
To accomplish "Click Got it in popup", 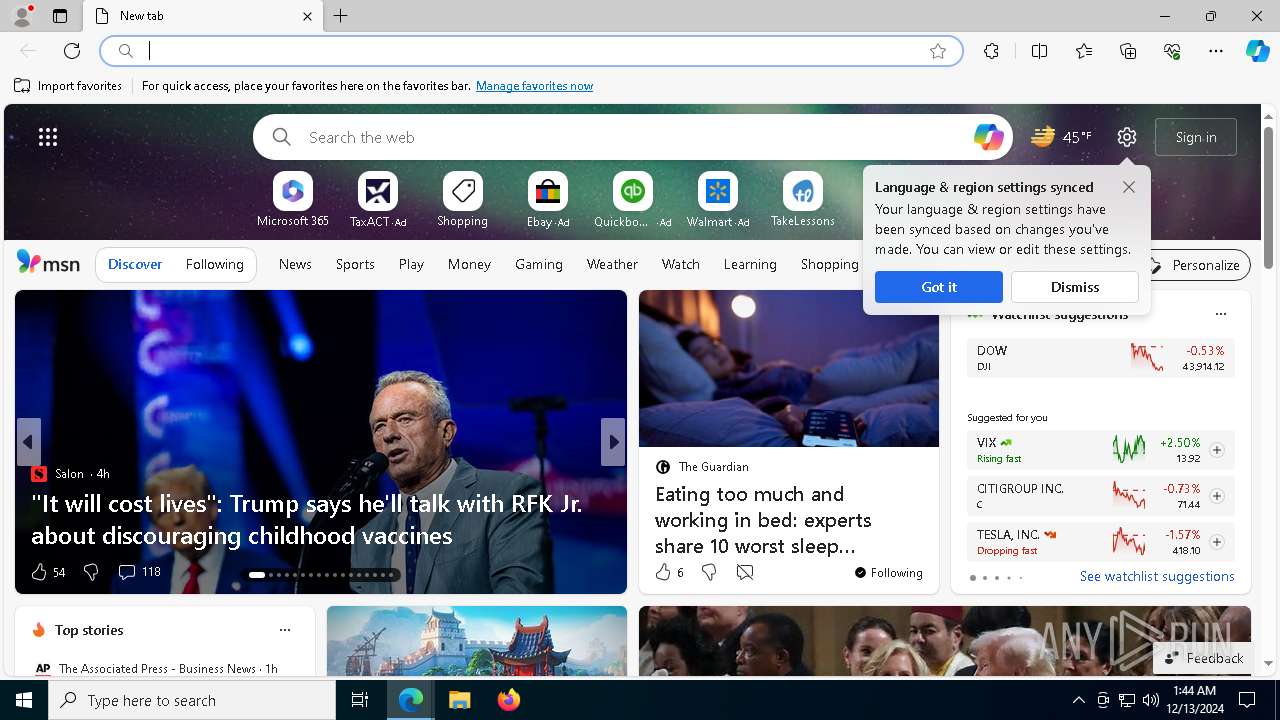I will coord(939,287).
